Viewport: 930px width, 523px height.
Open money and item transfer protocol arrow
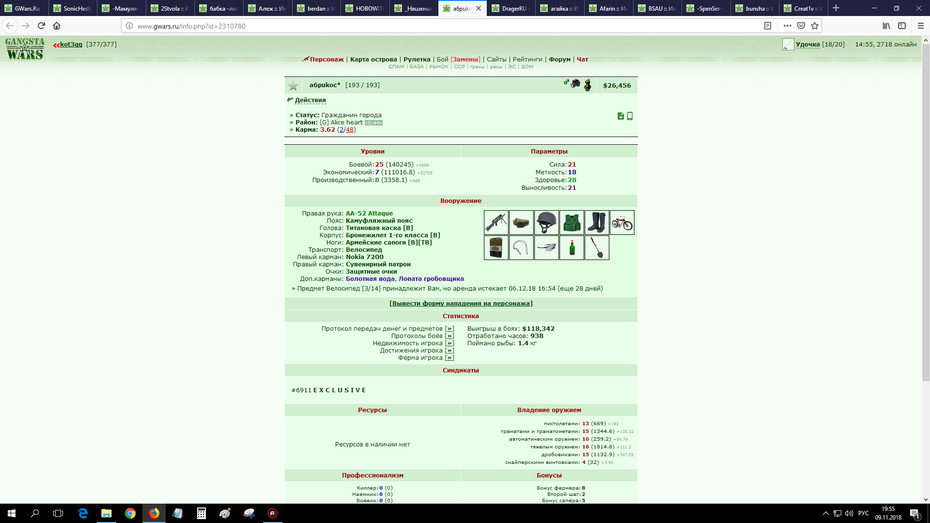[449, 329]
